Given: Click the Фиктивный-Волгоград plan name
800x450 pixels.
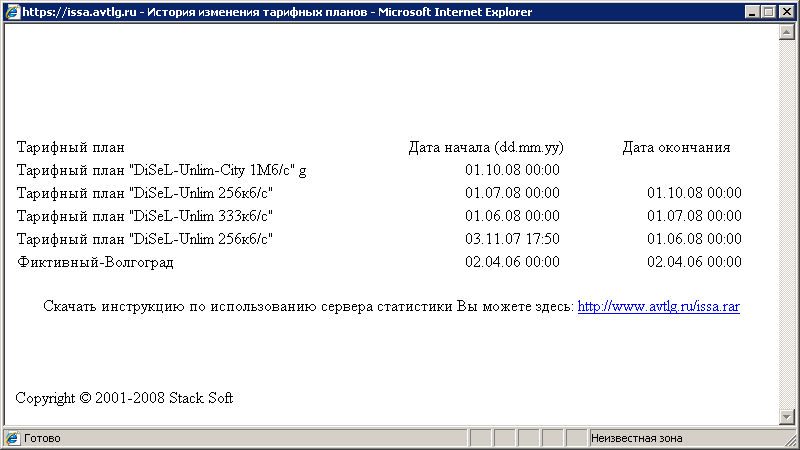Looking at the screenshot, I should [95, 262].
